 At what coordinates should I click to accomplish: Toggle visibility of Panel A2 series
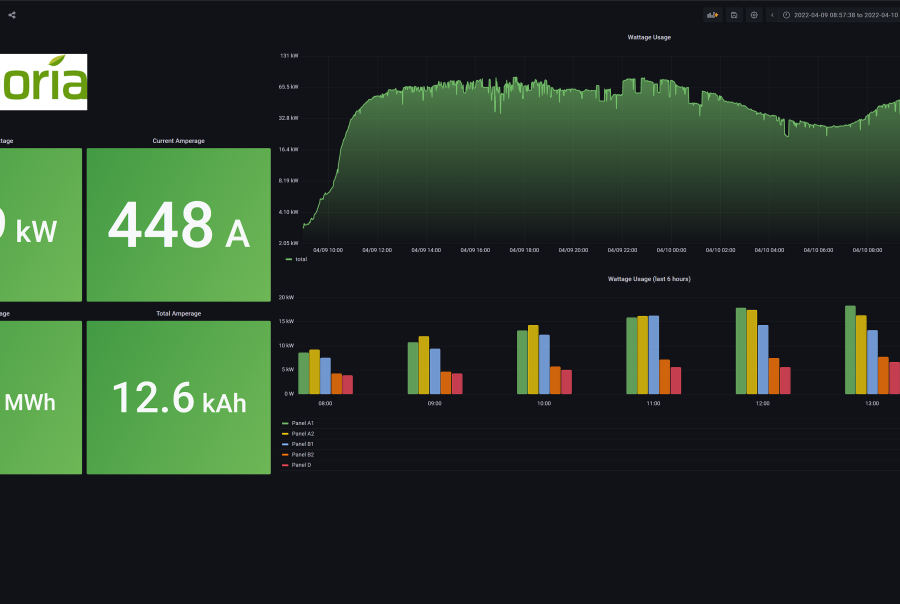(301, 434)
